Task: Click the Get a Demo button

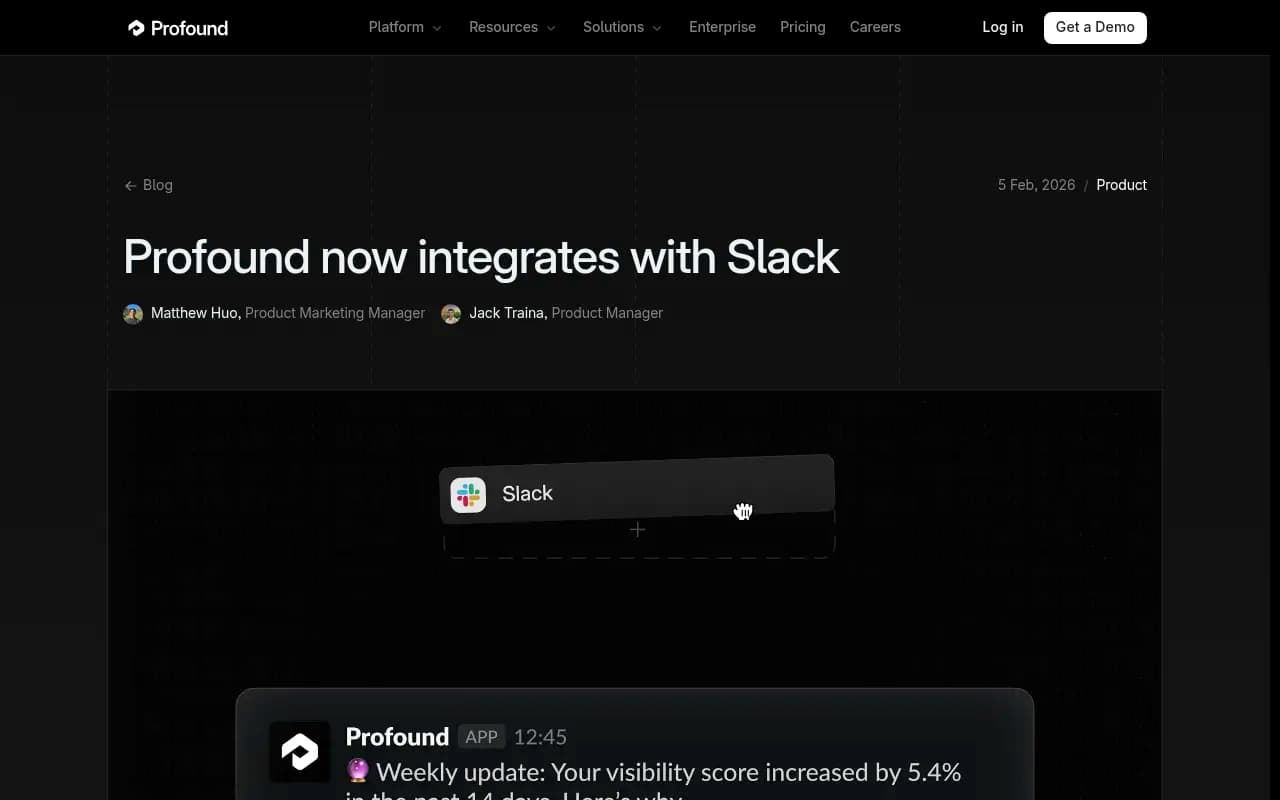Action: (1095, 27)
